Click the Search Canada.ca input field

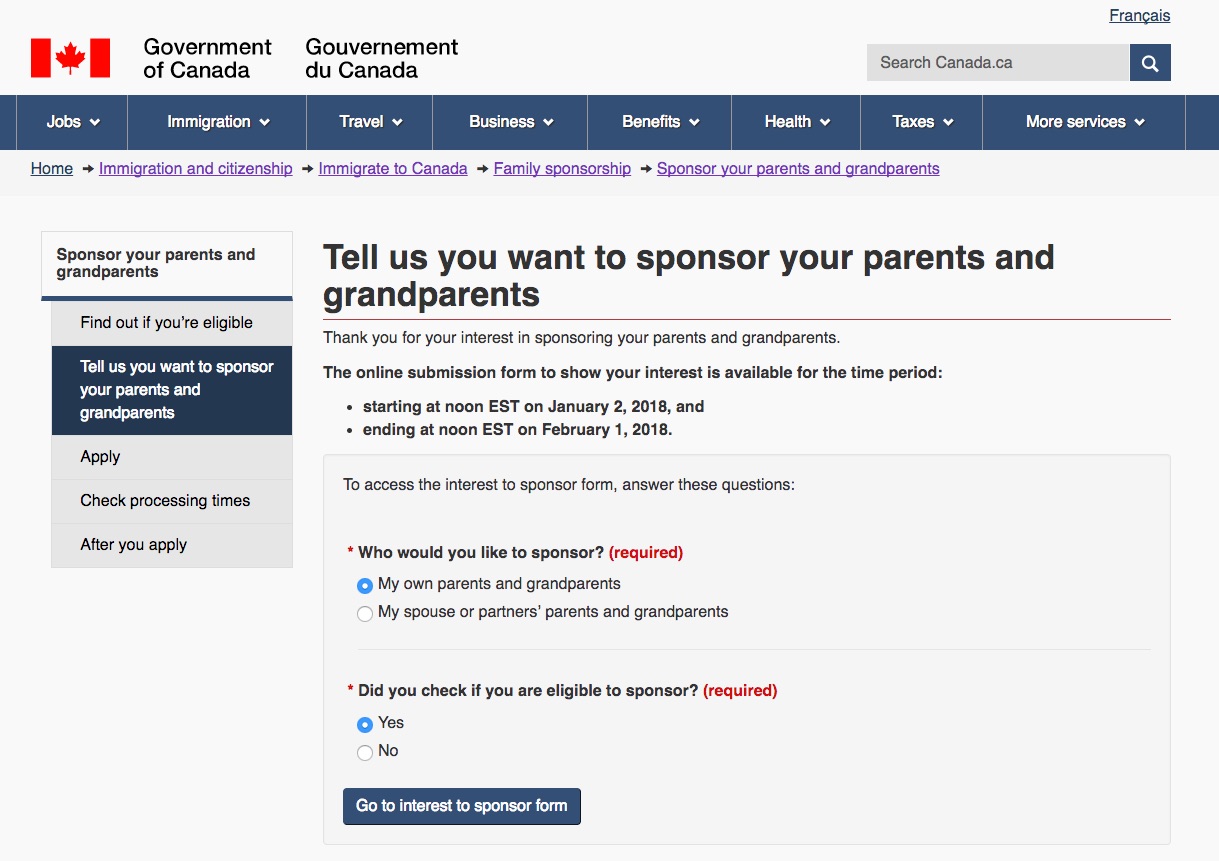click(x=997, y=63)
